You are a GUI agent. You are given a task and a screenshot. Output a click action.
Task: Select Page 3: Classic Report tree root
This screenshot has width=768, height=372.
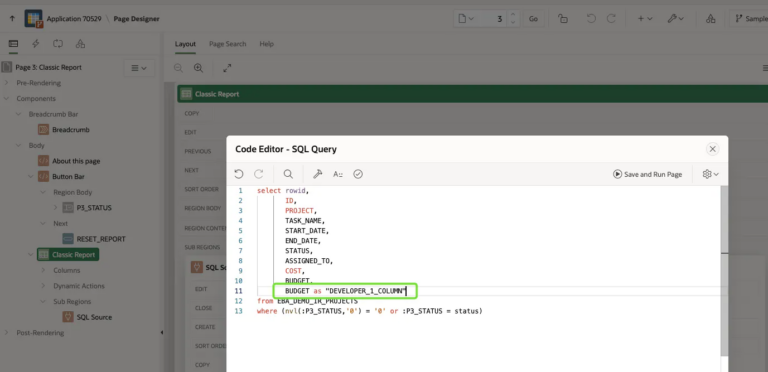tap(48, 68)
